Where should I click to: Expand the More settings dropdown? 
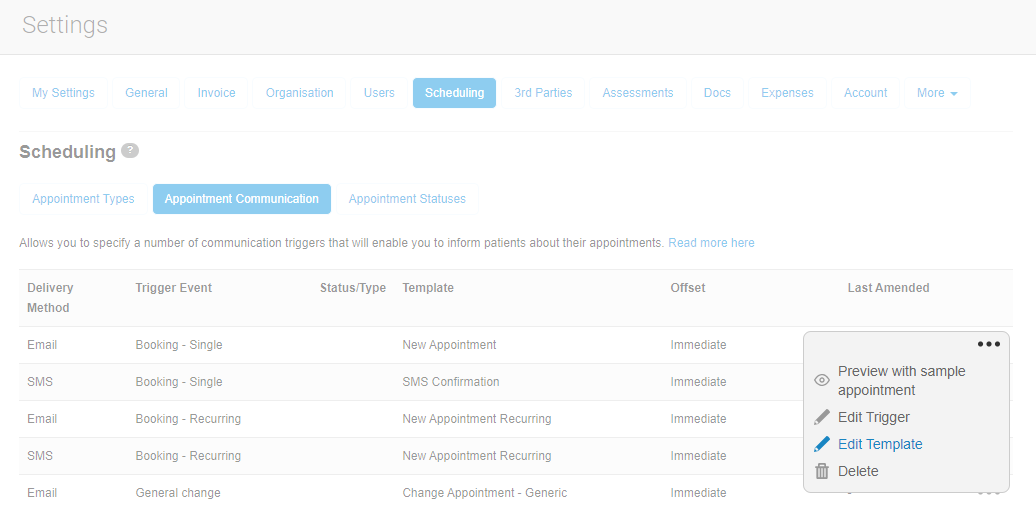tap(936, 93)
